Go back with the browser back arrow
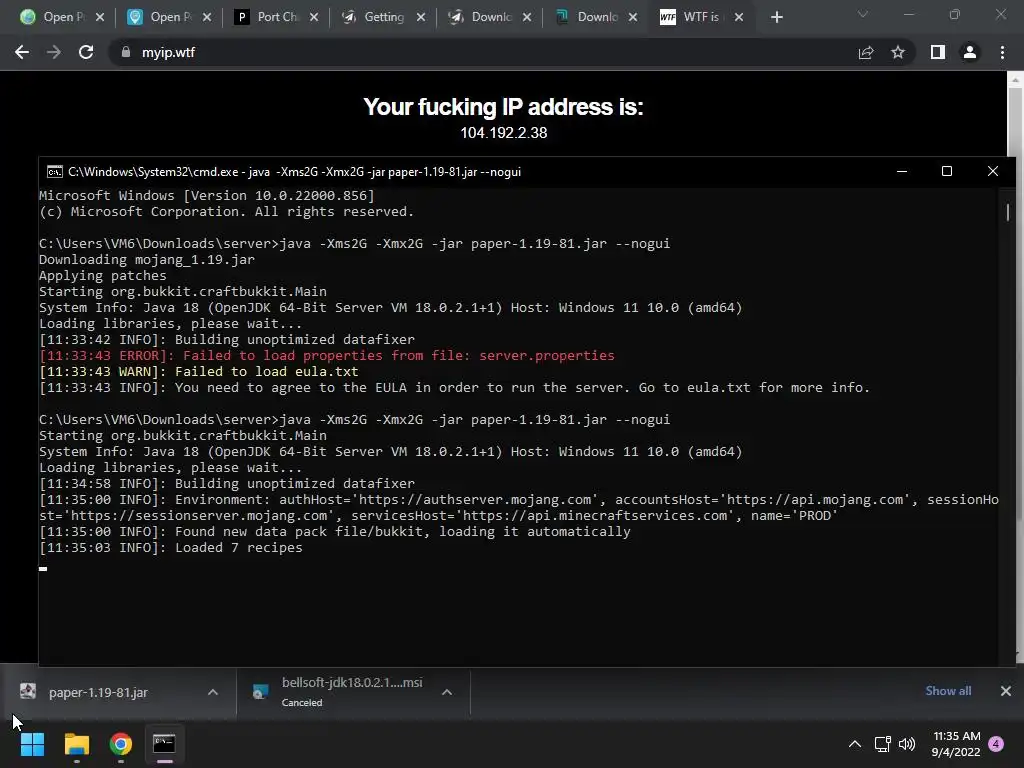Screen dimensions: 1024x768 tap(22, 52)
